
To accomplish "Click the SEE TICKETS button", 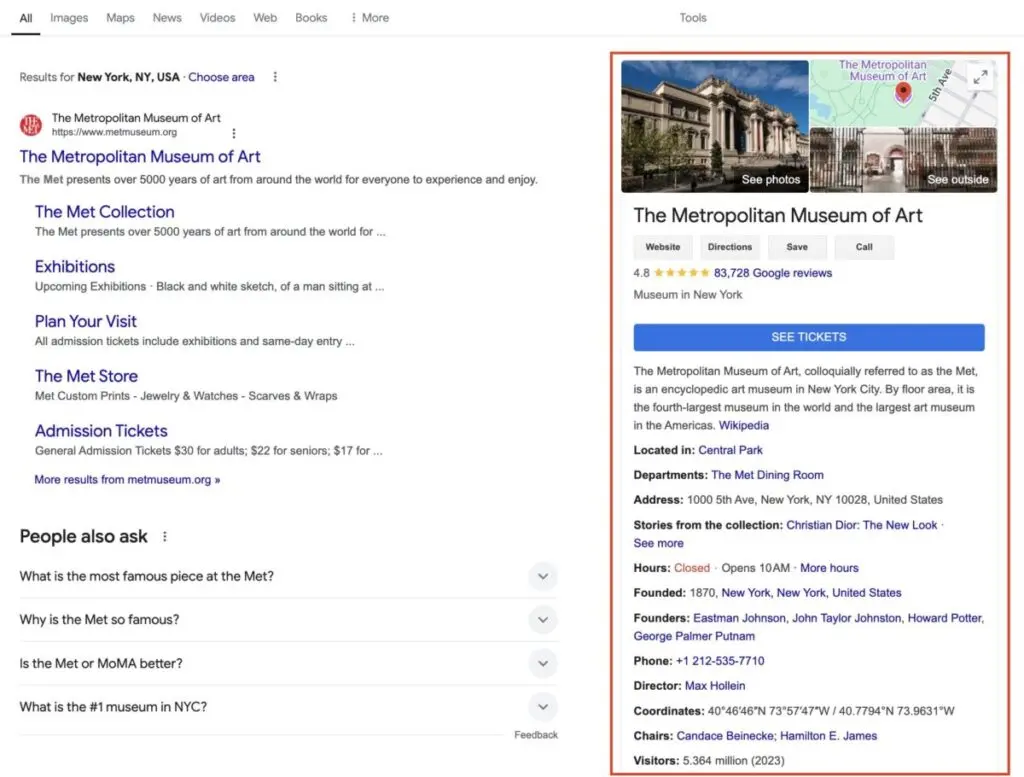I will (x=808, y=337).
